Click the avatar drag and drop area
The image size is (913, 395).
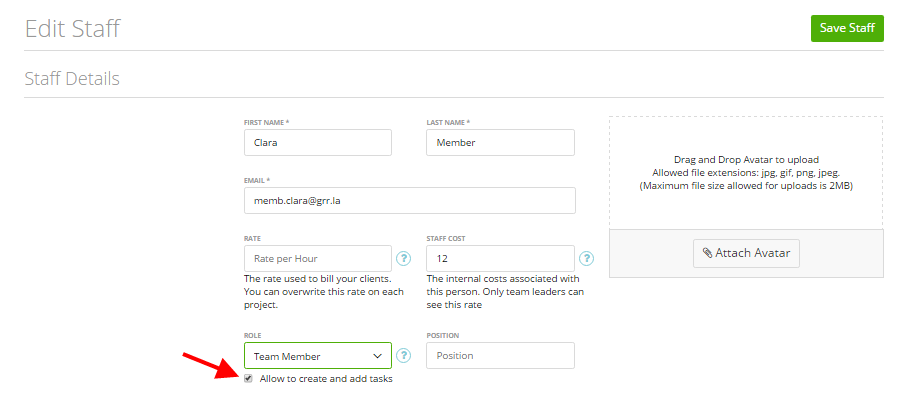746,172
